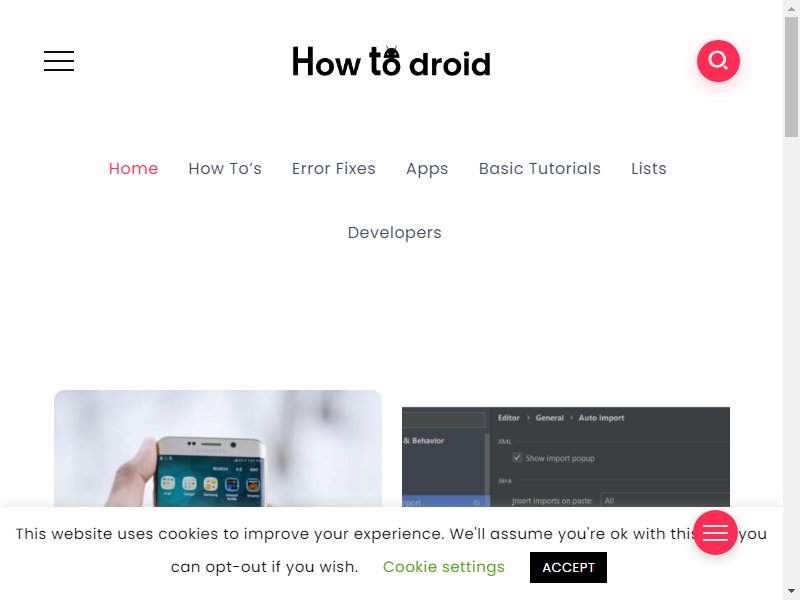Accept cookies with the ACCEPT button

[x=568, y=567]
